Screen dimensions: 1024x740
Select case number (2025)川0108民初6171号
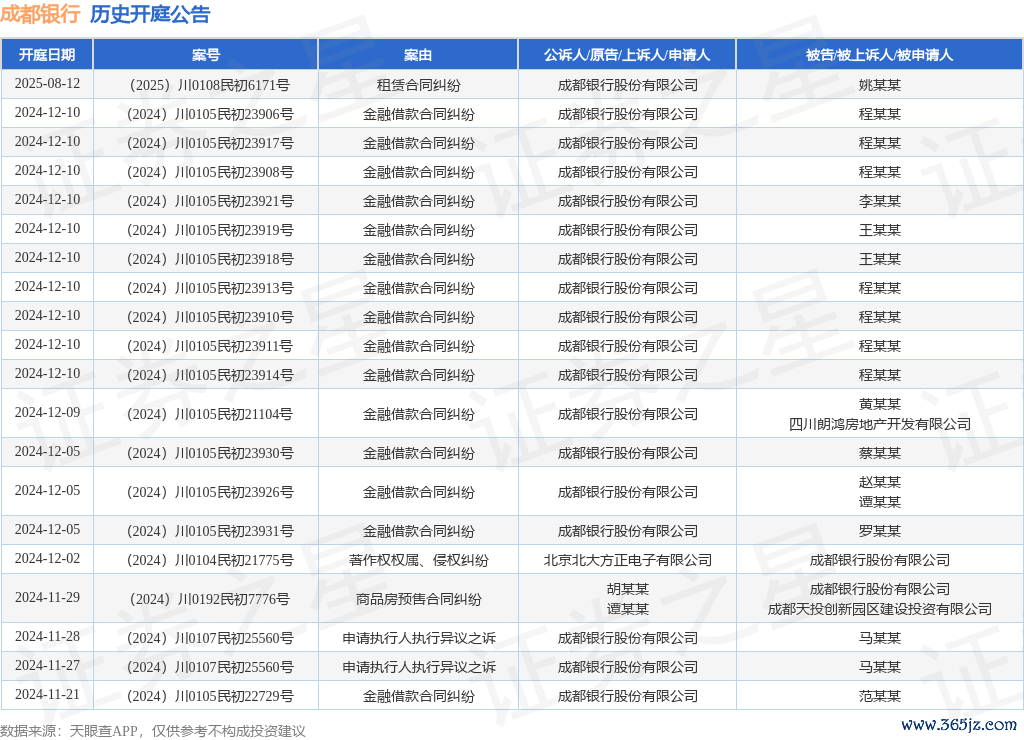(x=206, y=85)
